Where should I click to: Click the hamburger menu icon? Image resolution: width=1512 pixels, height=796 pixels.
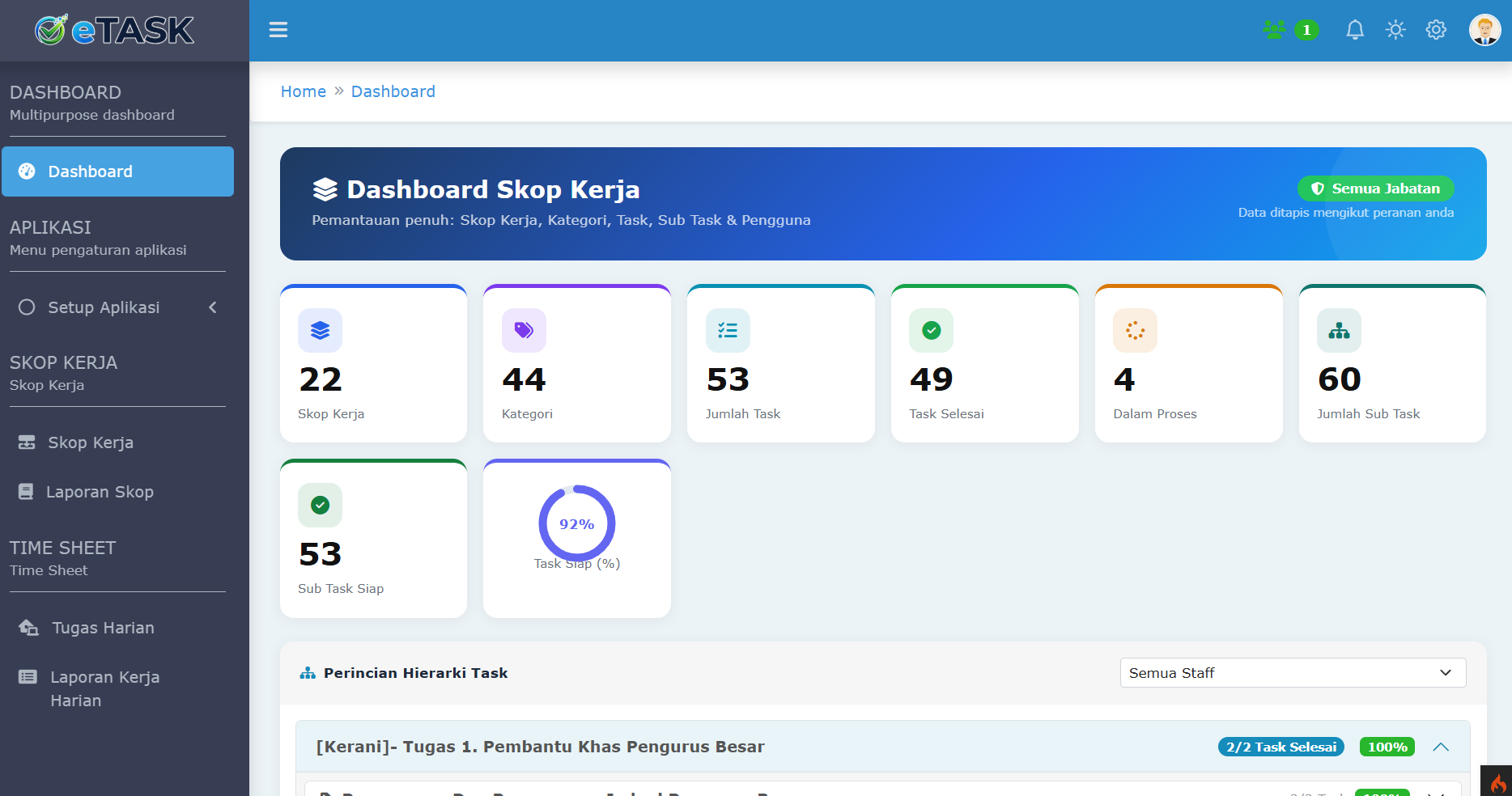pyautogui.click(x=278, y=30)
